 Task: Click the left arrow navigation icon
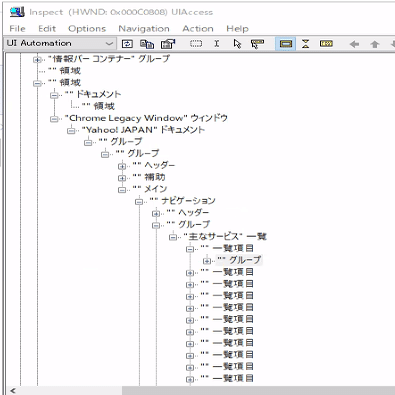[354, 44]
